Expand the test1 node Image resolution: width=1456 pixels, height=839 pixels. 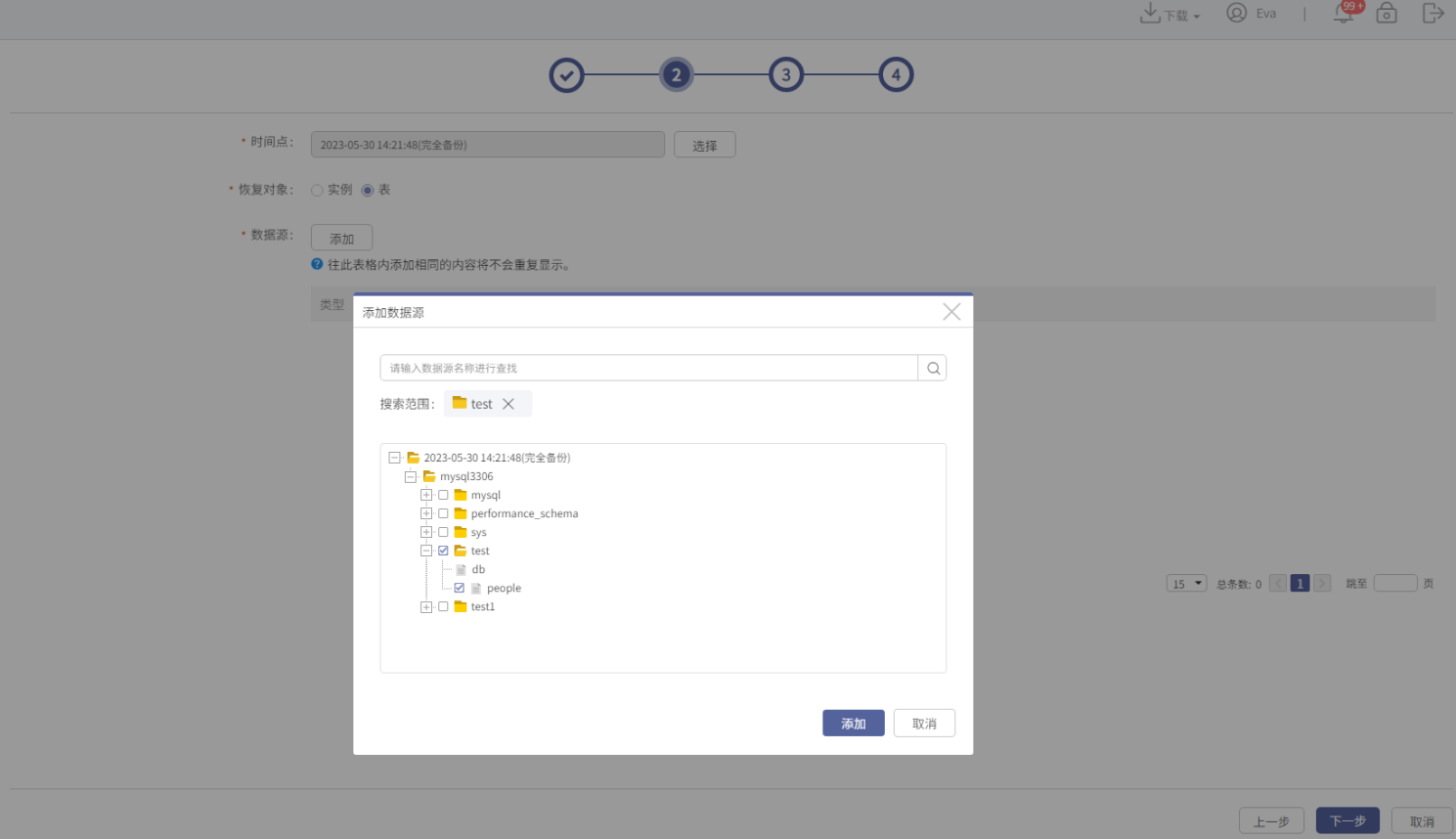coord(426,606)
